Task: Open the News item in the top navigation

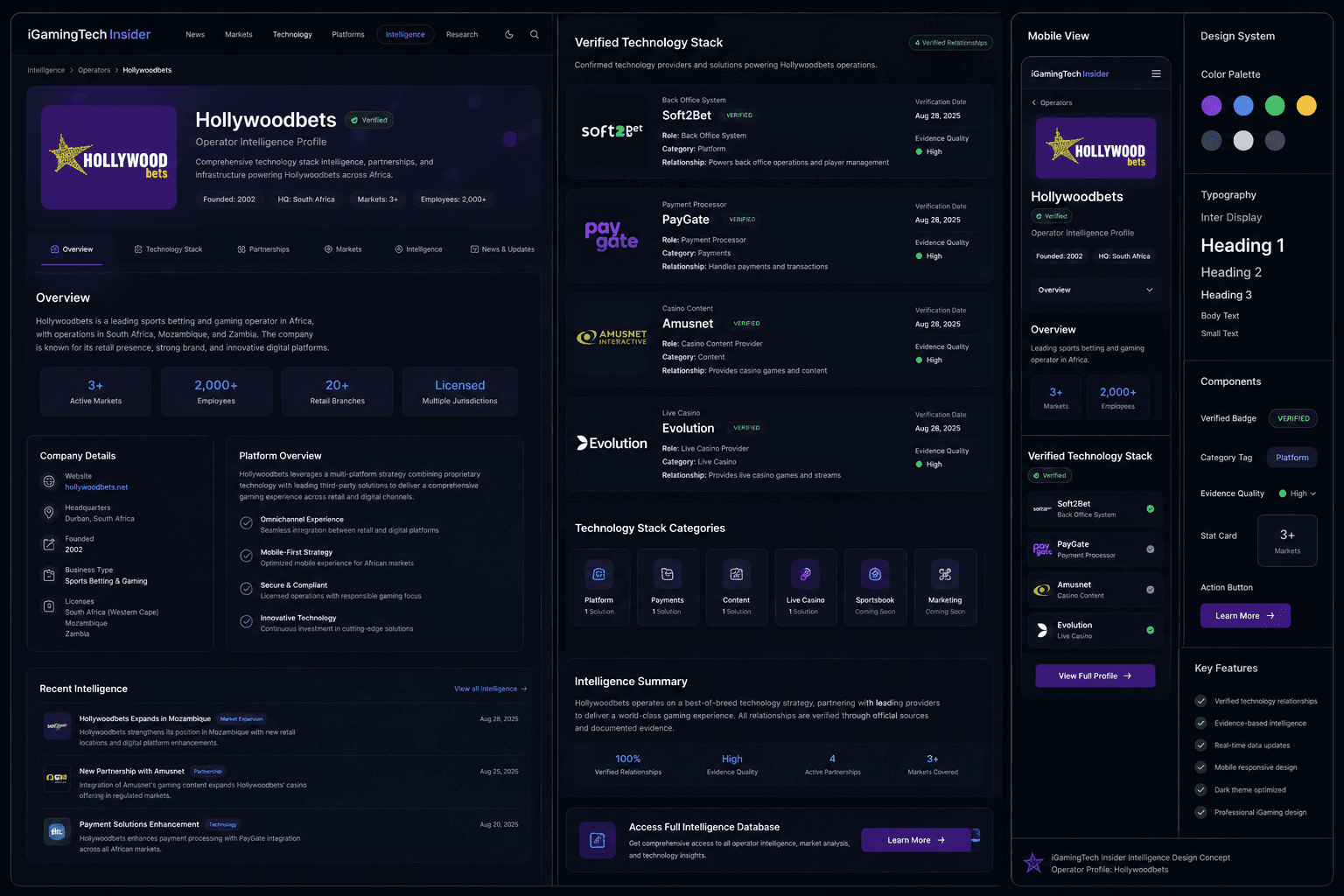Action: pos(195,35)
